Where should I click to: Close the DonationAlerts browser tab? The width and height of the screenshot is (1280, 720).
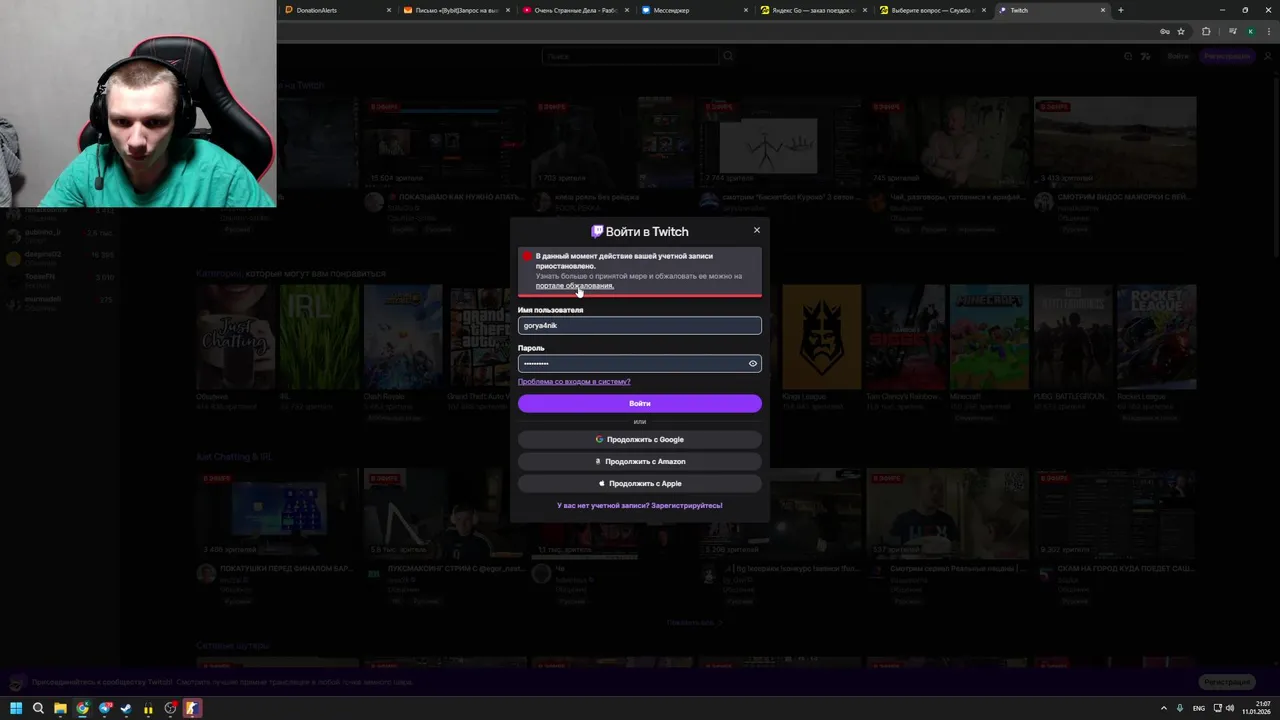tap(389, 10)
